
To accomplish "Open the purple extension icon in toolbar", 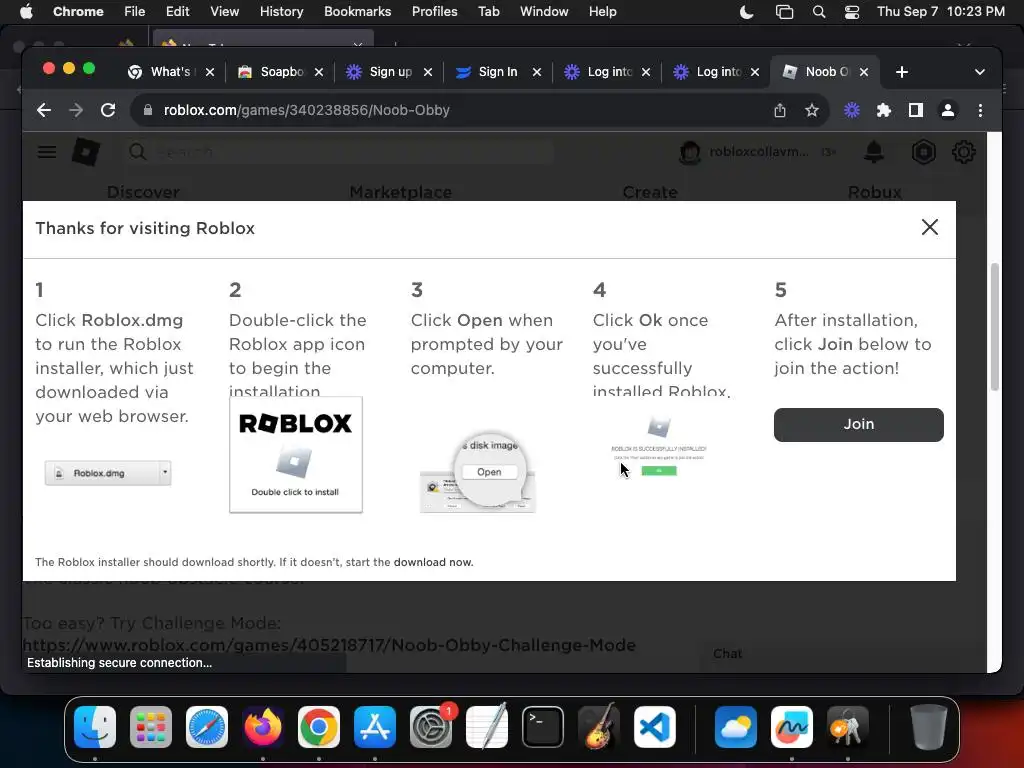I will [x=852, y=110].
